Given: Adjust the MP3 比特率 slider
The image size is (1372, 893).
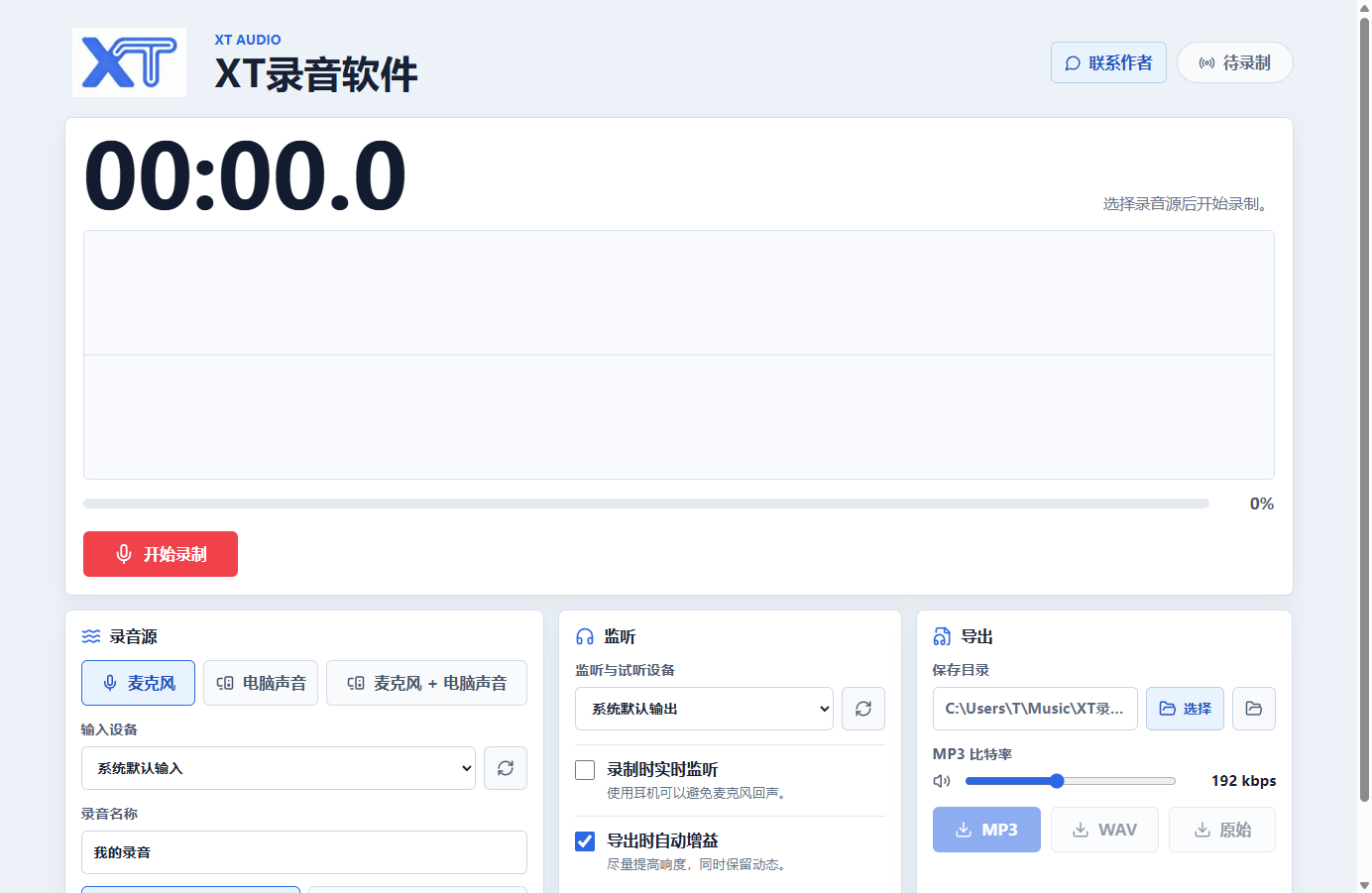Looking at the screenshot, I should (1071, 781).
